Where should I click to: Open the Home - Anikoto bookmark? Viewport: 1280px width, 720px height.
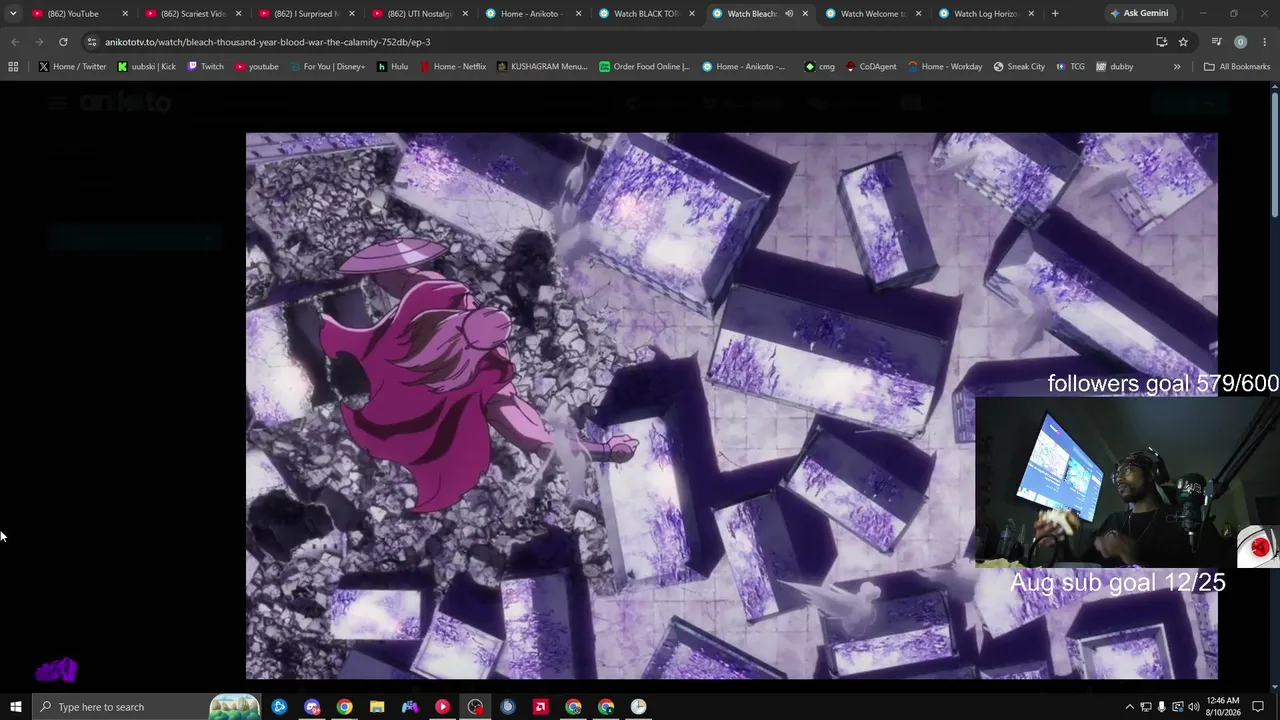(744, 66)
